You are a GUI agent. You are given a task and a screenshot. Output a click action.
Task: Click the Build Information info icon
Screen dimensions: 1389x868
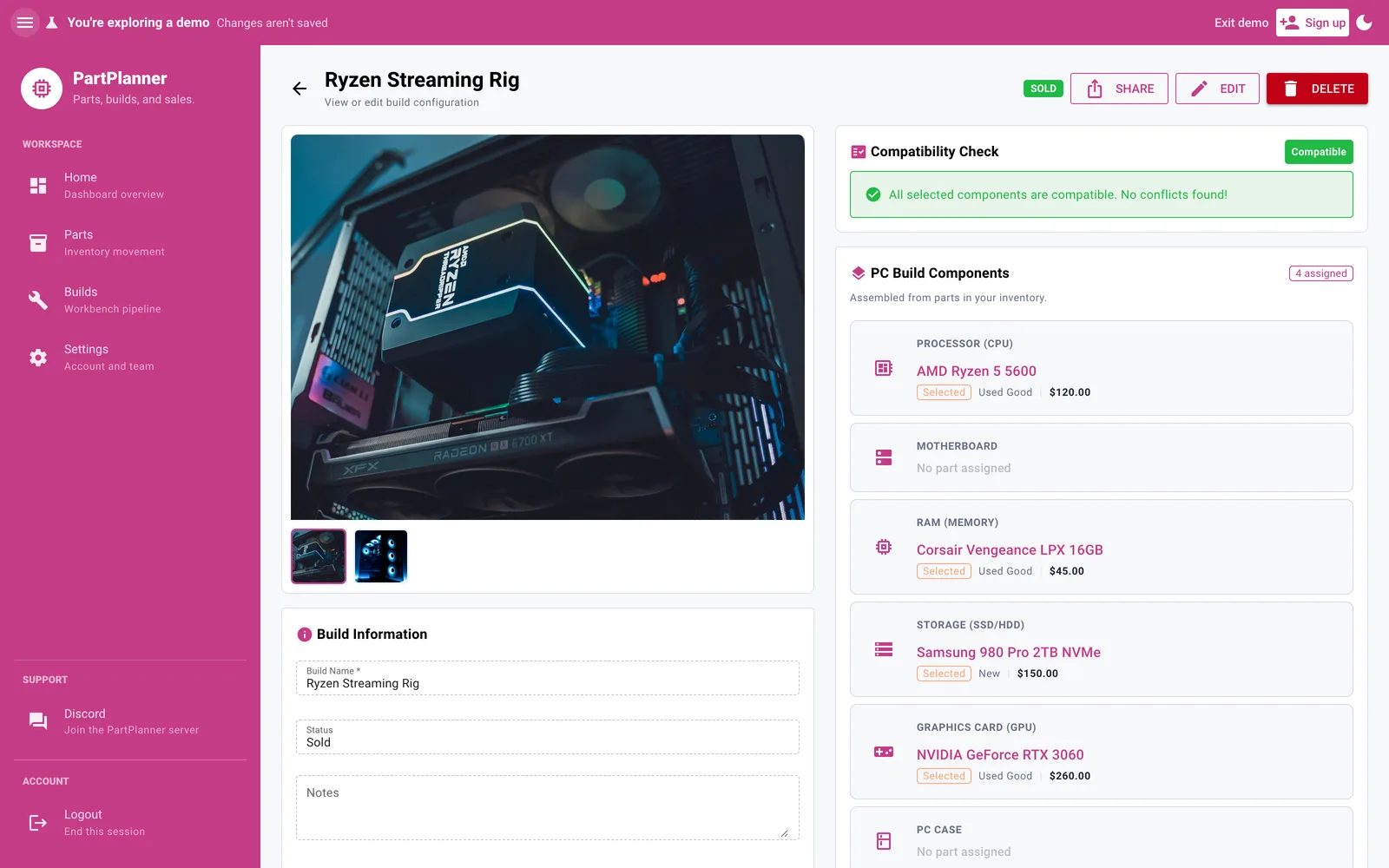pyautogui.click(x=305, y=635)
